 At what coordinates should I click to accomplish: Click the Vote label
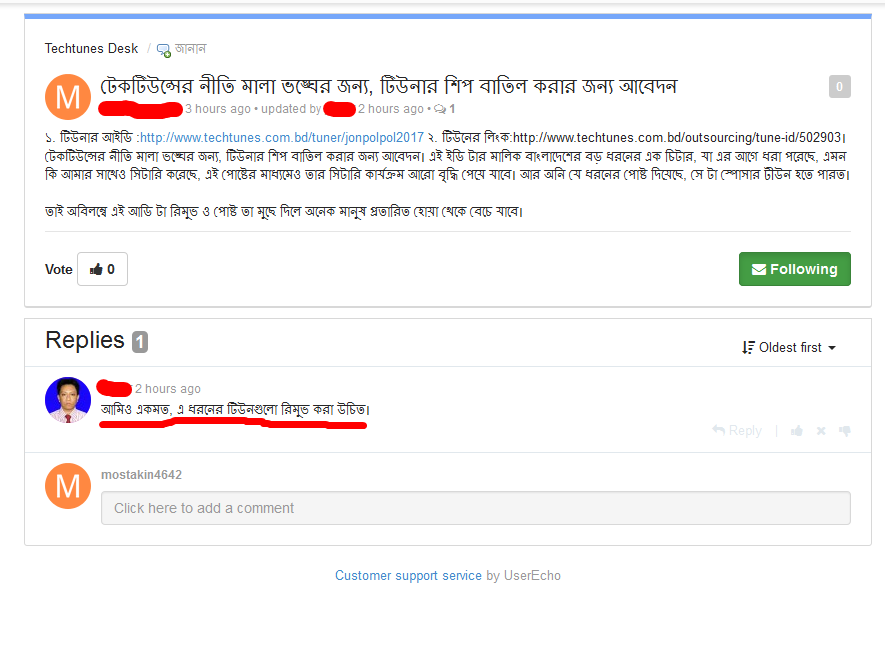click(x=59, y=270)
